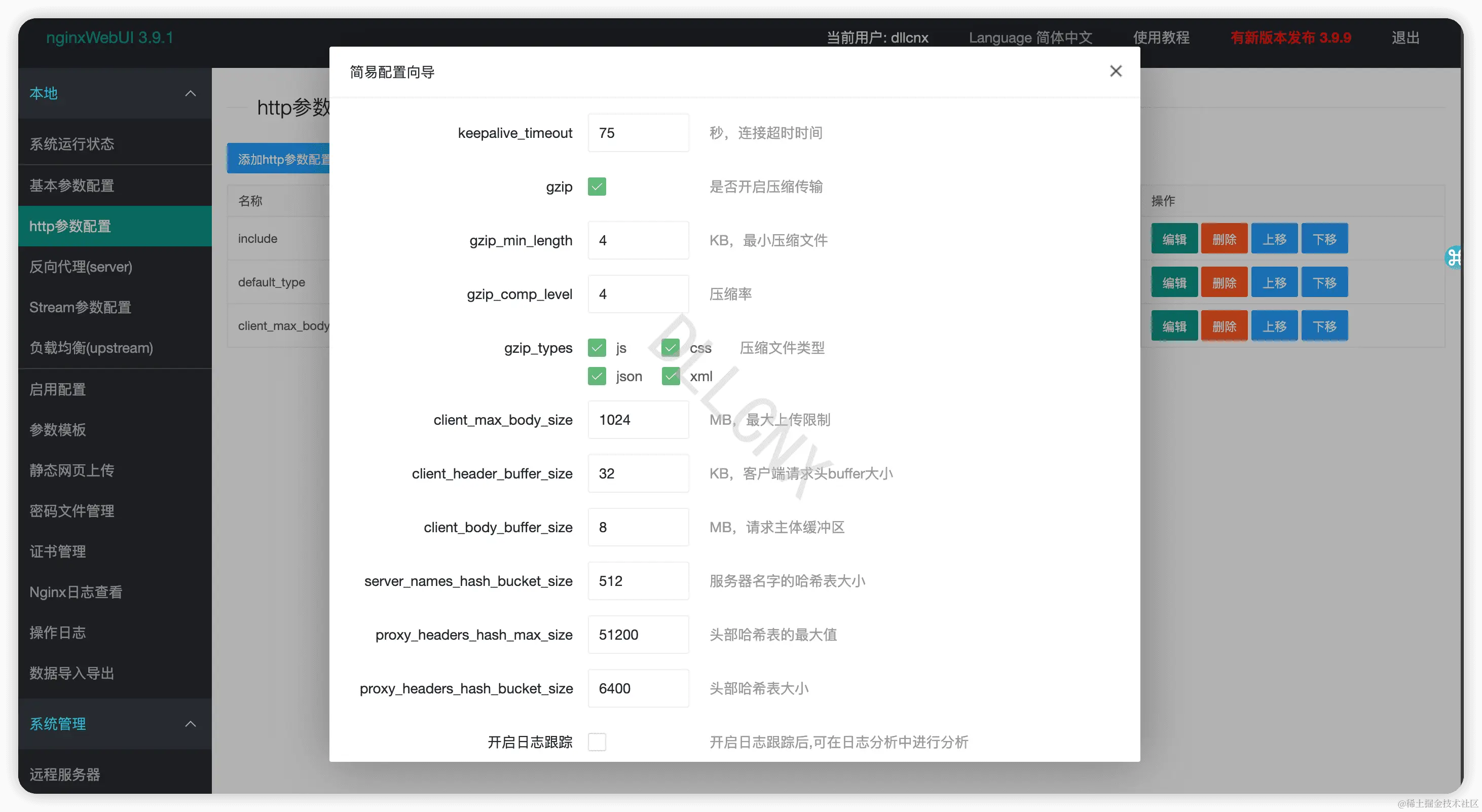
Task: Toggle the xml gzip type checkbox
Action: pos(670,377)
